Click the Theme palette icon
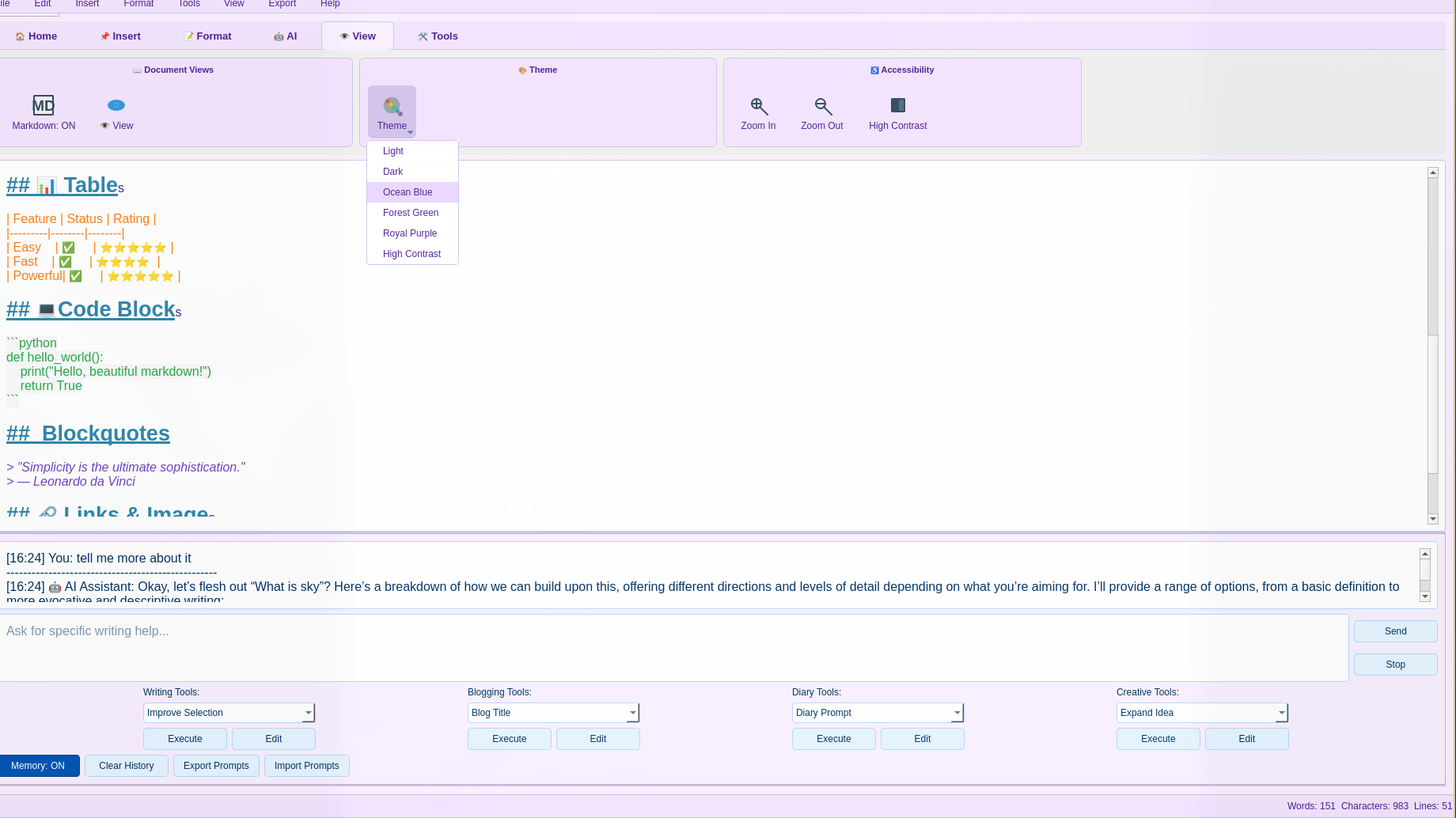Image resolution: width=1456 pixels, height=818 pixels. [391, 104]
